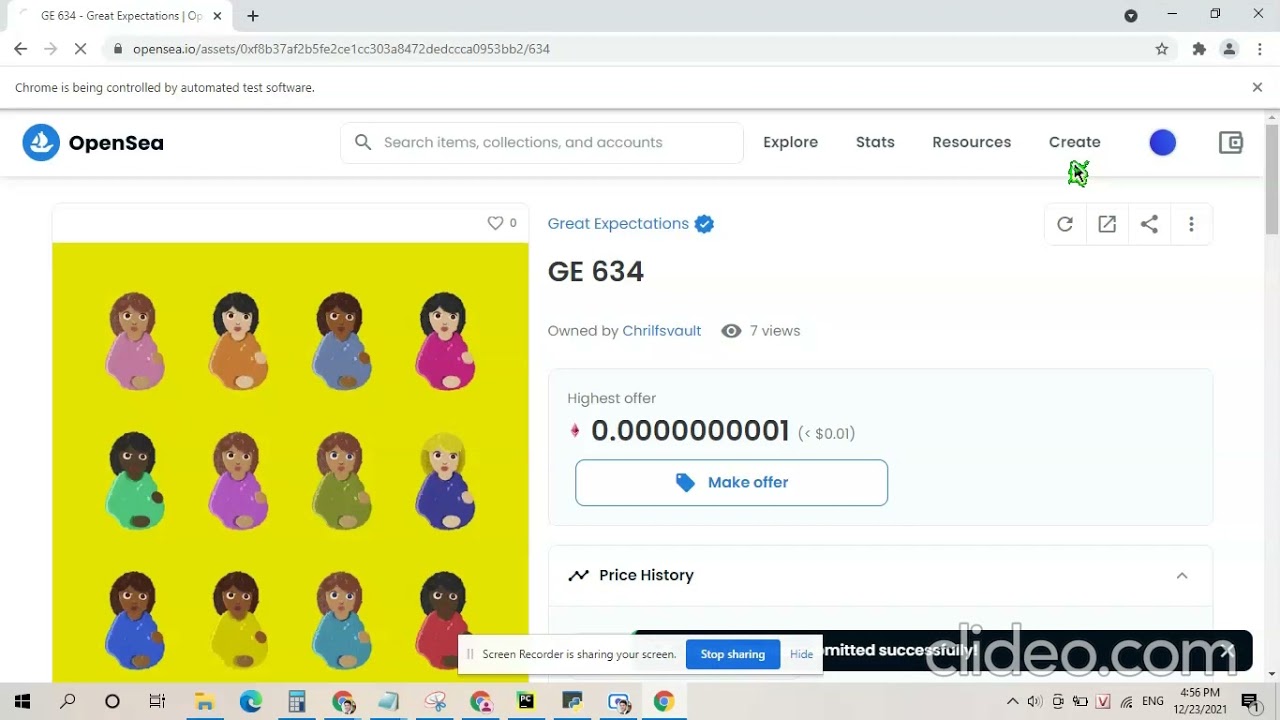This screenshot has width=1280, height=720.
Task: Open owner Chrilfsvault's profile
Action: (661, 331)
